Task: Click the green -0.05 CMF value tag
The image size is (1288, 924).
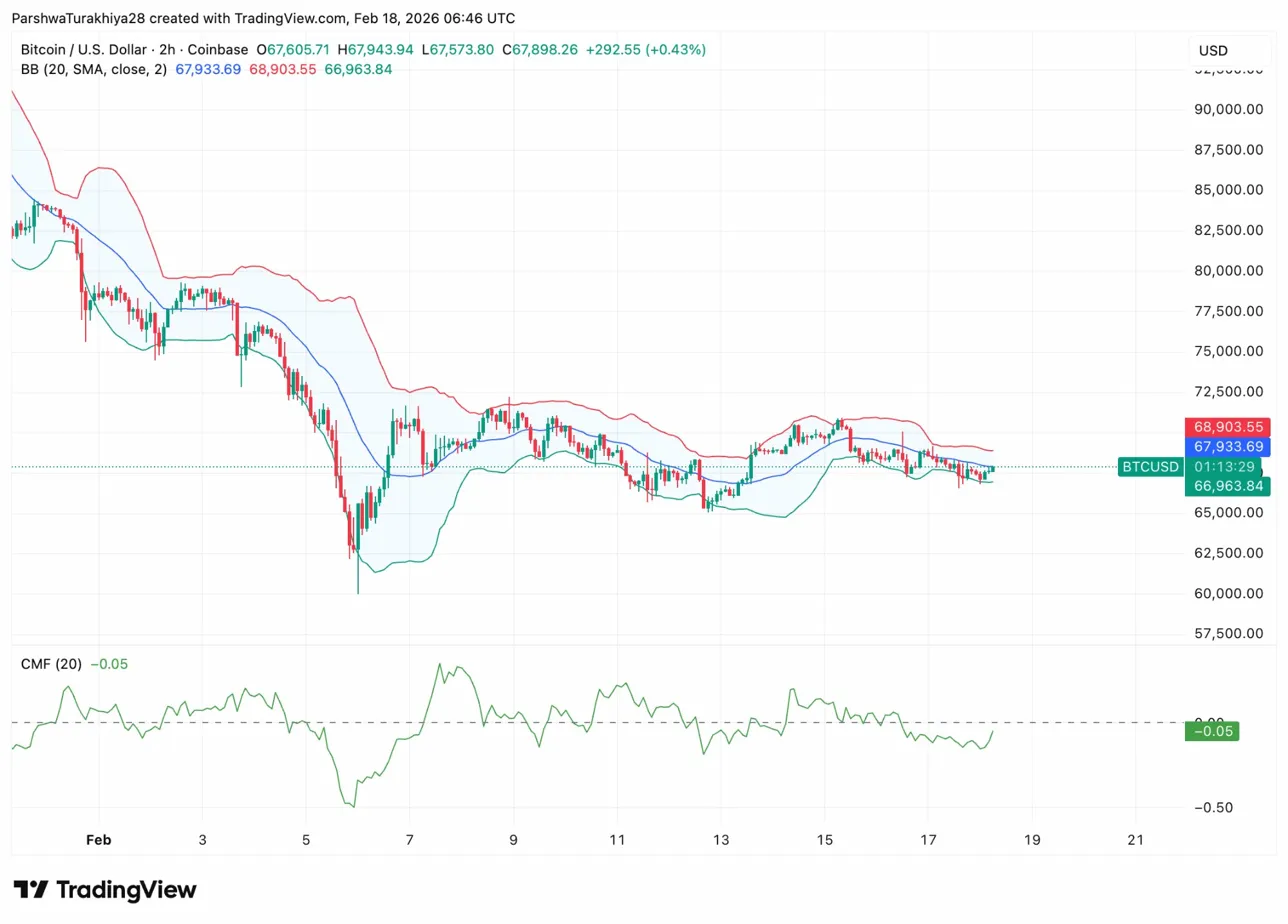Action: [x=1212, y=731]
